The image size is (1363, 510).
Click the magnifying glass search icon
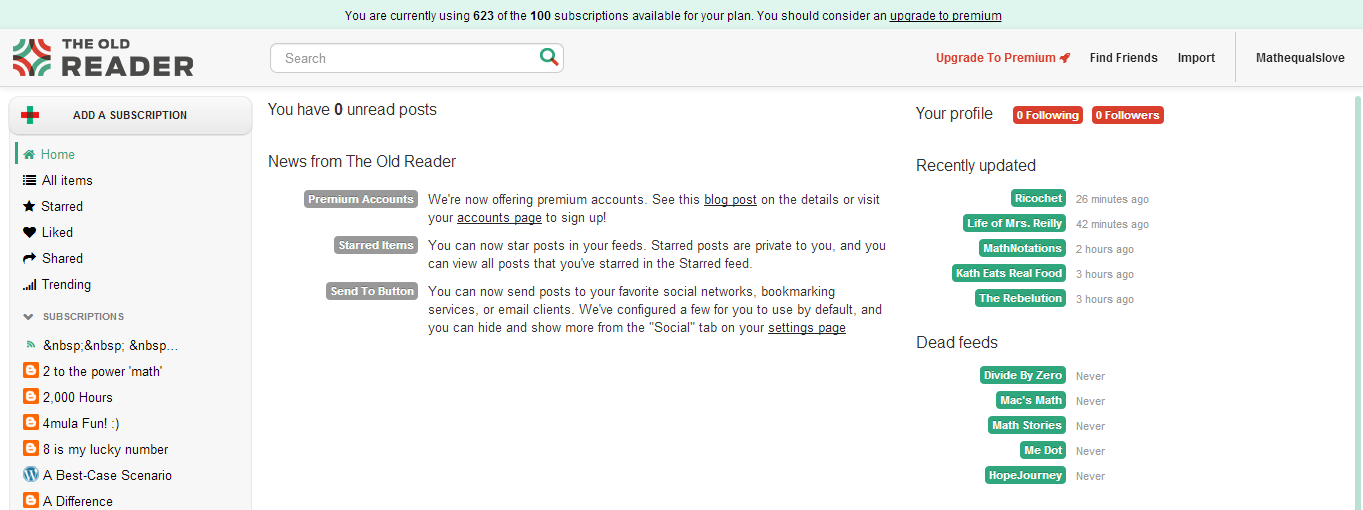(x=548, y=57)
